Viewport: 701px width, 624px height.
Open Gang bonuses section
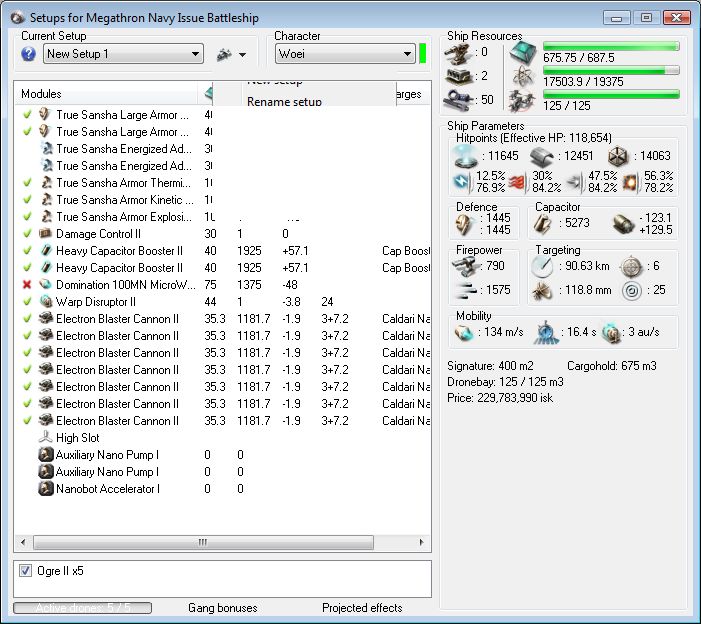point(223,608)
